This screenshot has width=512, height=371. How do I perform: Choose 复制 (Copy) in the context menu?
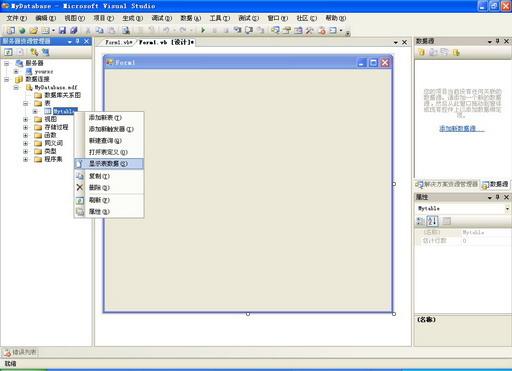tap(109, 176)
